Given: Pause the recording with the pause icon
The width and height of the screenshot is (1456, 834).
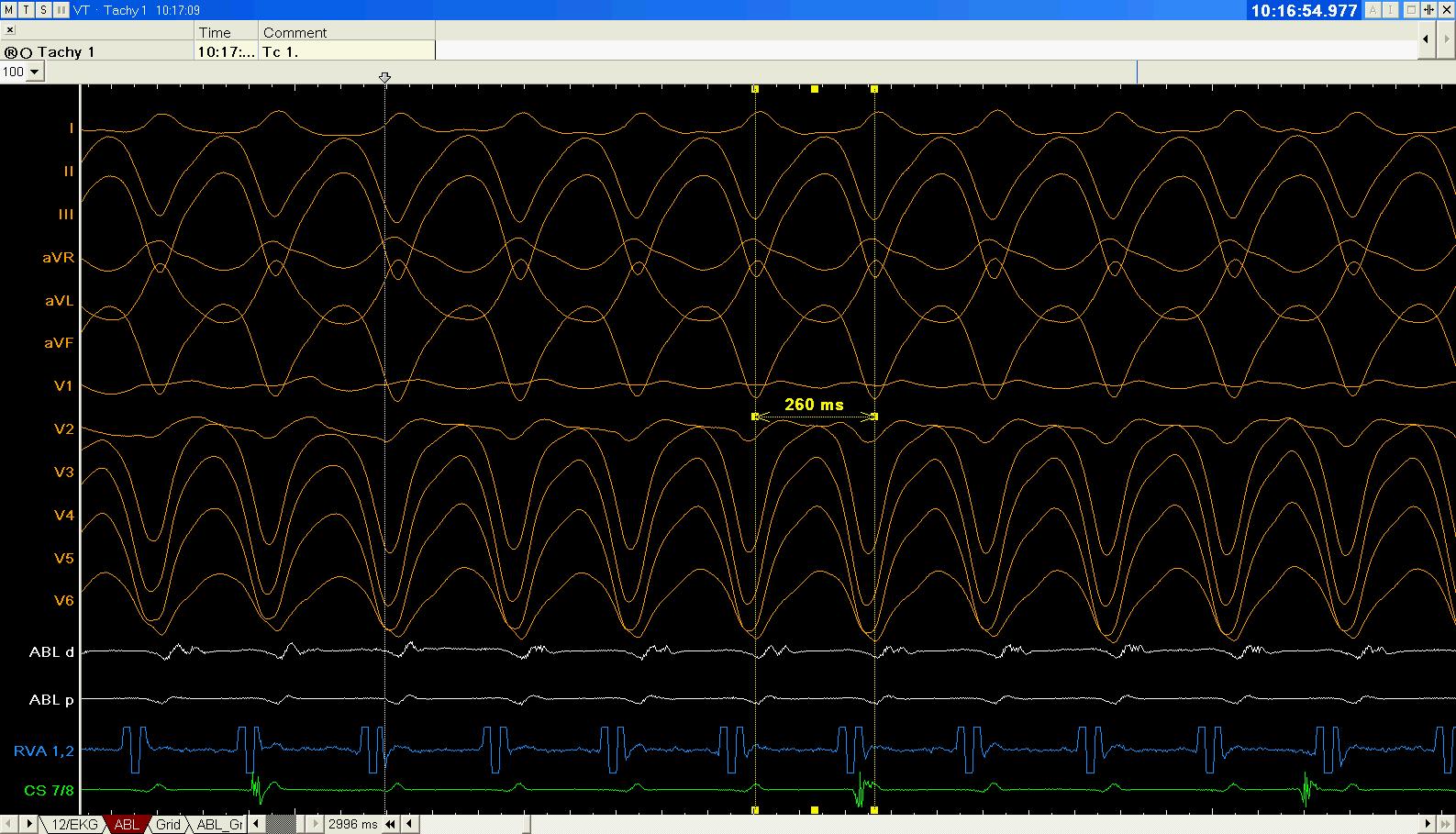Looking at the screenshot, I should 61,9.
